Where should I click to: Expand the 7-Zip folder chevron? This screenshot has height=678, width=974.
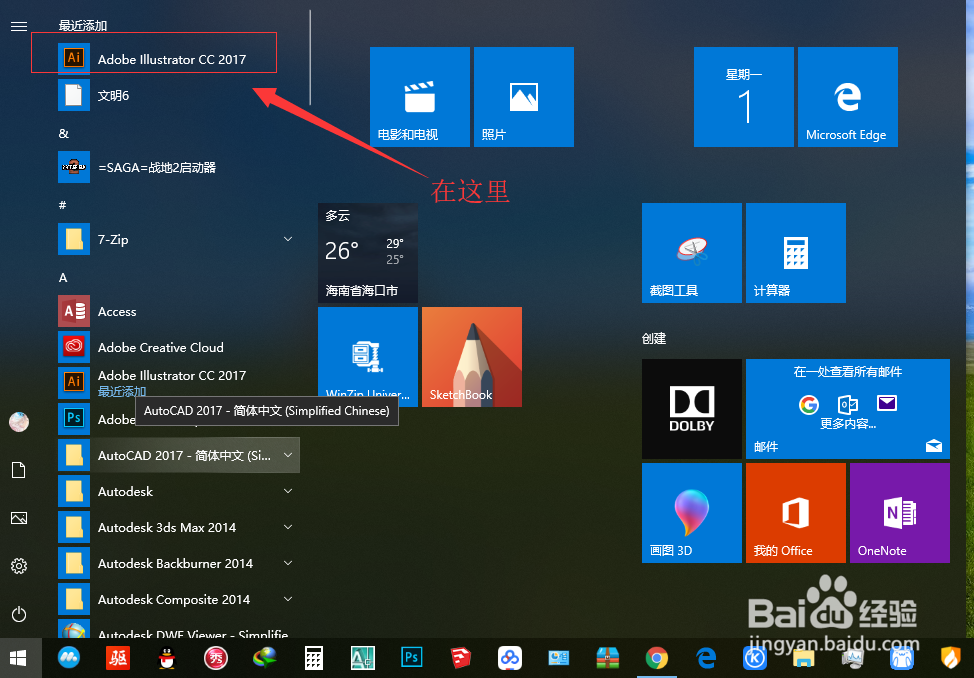coord(288,239)
